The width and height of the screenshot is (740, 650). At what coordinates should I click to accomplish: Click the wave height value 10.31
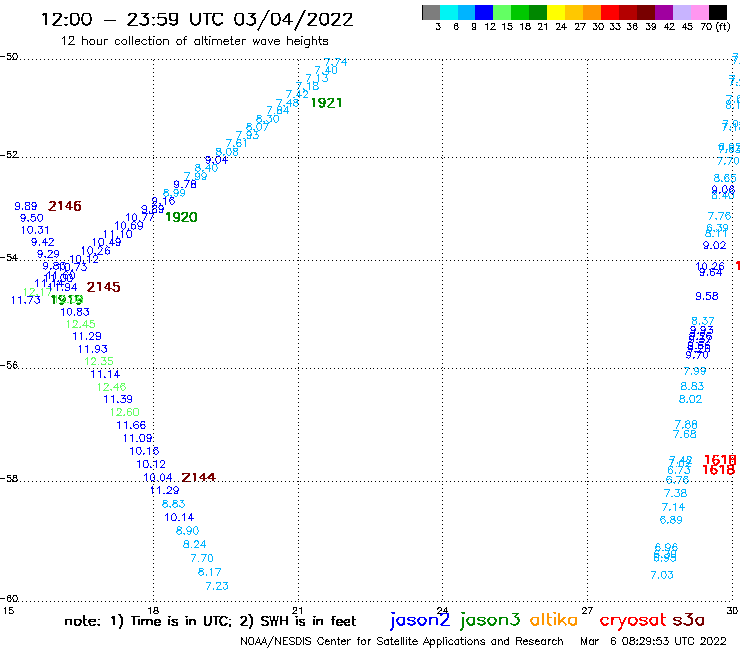[35, 230]
